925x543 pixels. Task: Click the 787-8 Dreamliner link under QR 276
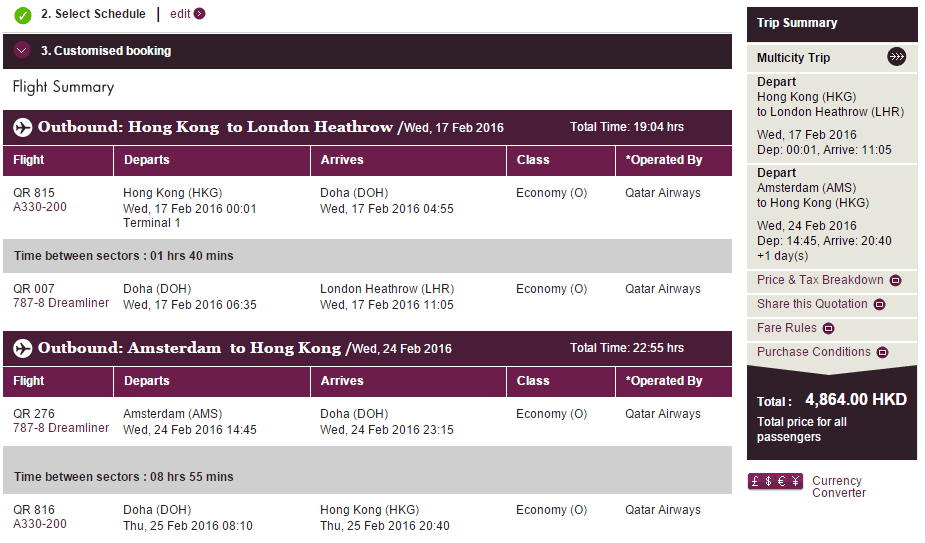click(x=61, y=428)
